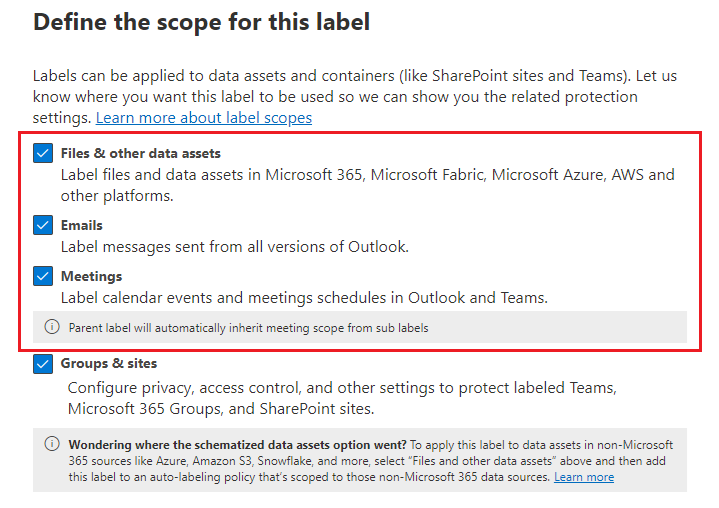Viewport: 719px width, 508px height.
Task: Click the Groups & sites label text
Action: (109, 364)
